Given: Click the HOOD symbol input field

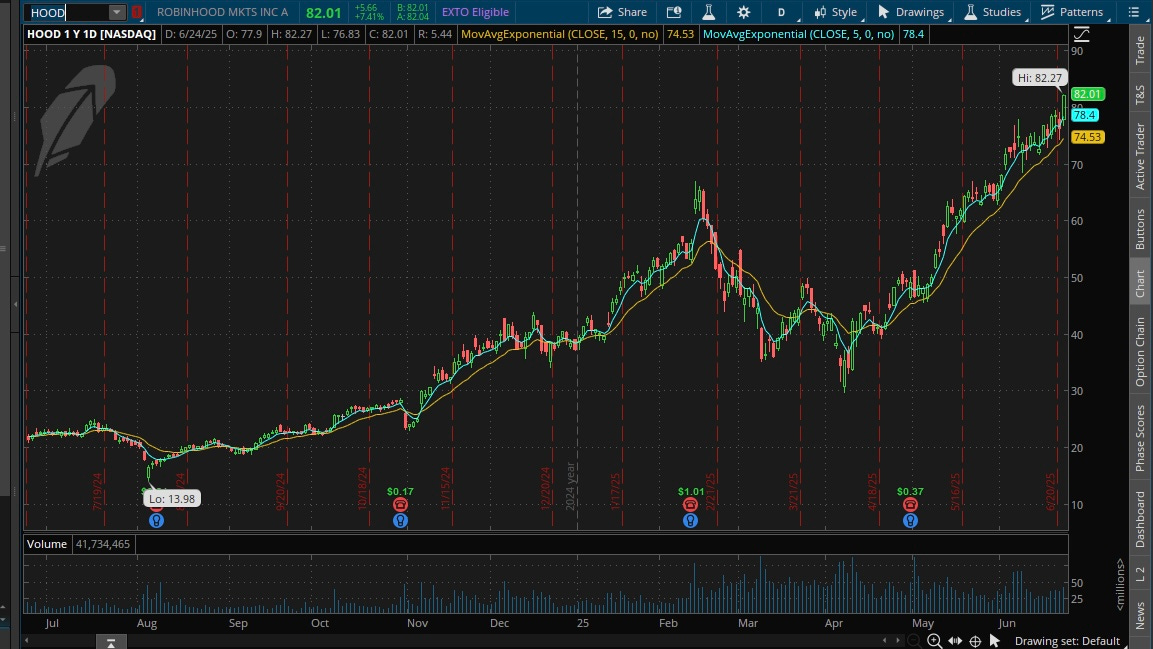Looking at the screenshot, I should pyautogui.click(x=66, y=12).
